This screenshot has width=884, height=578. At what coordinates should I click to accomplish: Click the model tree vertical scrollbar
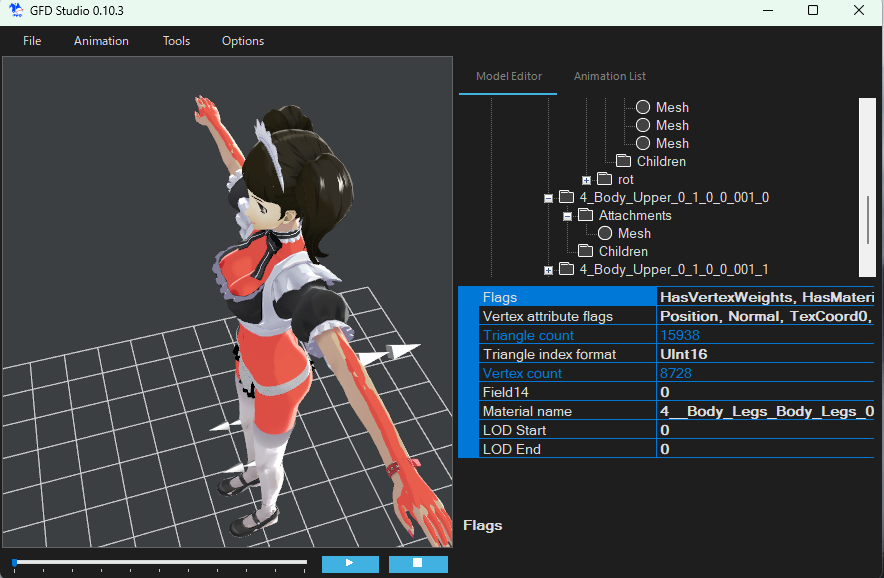[x=867, y=187]
